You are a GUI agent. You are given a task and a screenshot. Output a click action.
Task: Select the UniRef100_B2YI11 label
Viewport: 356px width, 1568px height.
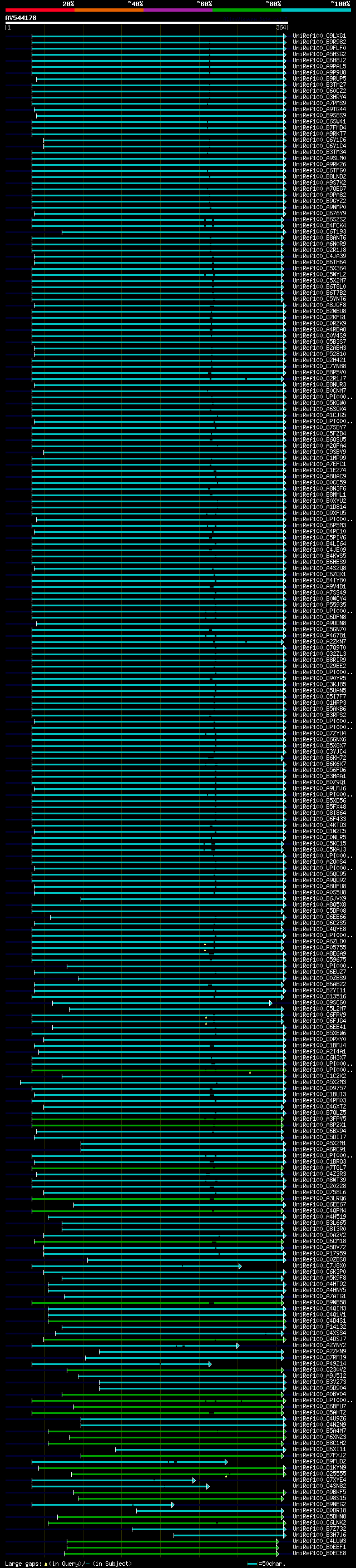click(x=319, y=990)
